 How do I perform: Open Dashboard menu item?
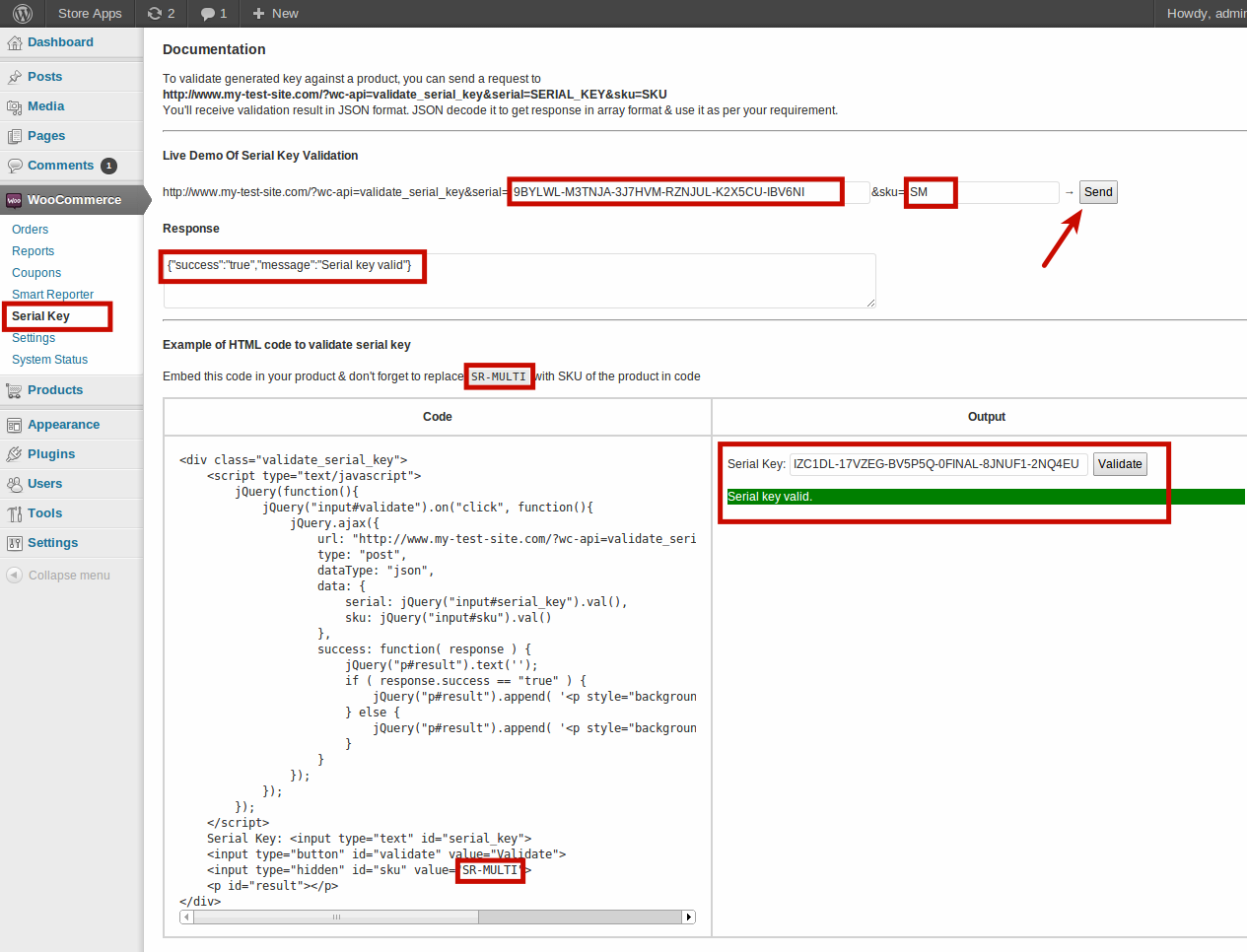pos(60,42)
